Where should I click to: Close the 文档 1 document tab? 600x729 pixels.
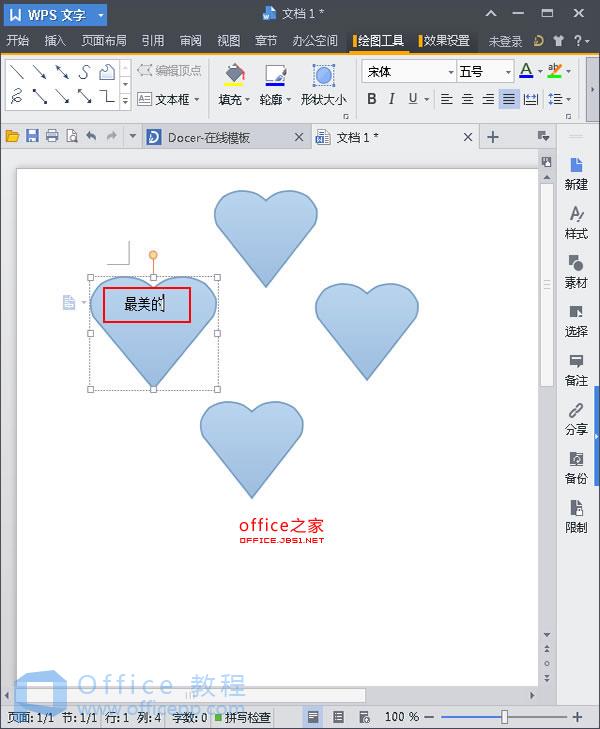pyautogui.click(x=468, y=137)
